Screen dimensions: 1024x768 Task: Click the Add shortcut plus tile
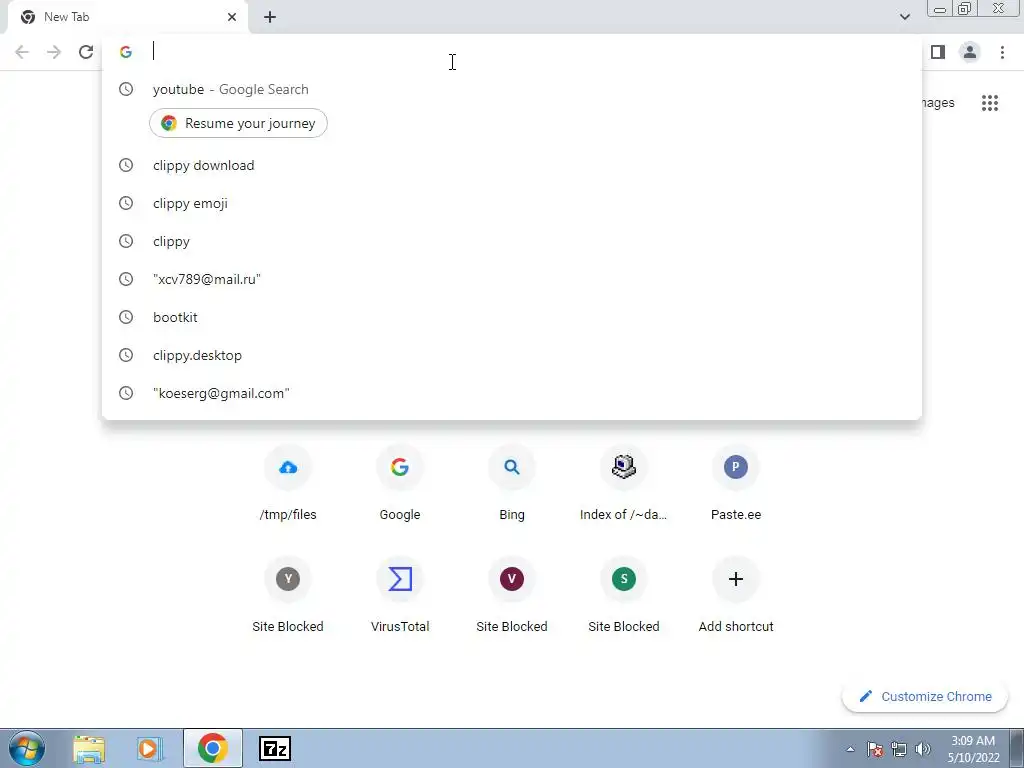tap(736, 595)
